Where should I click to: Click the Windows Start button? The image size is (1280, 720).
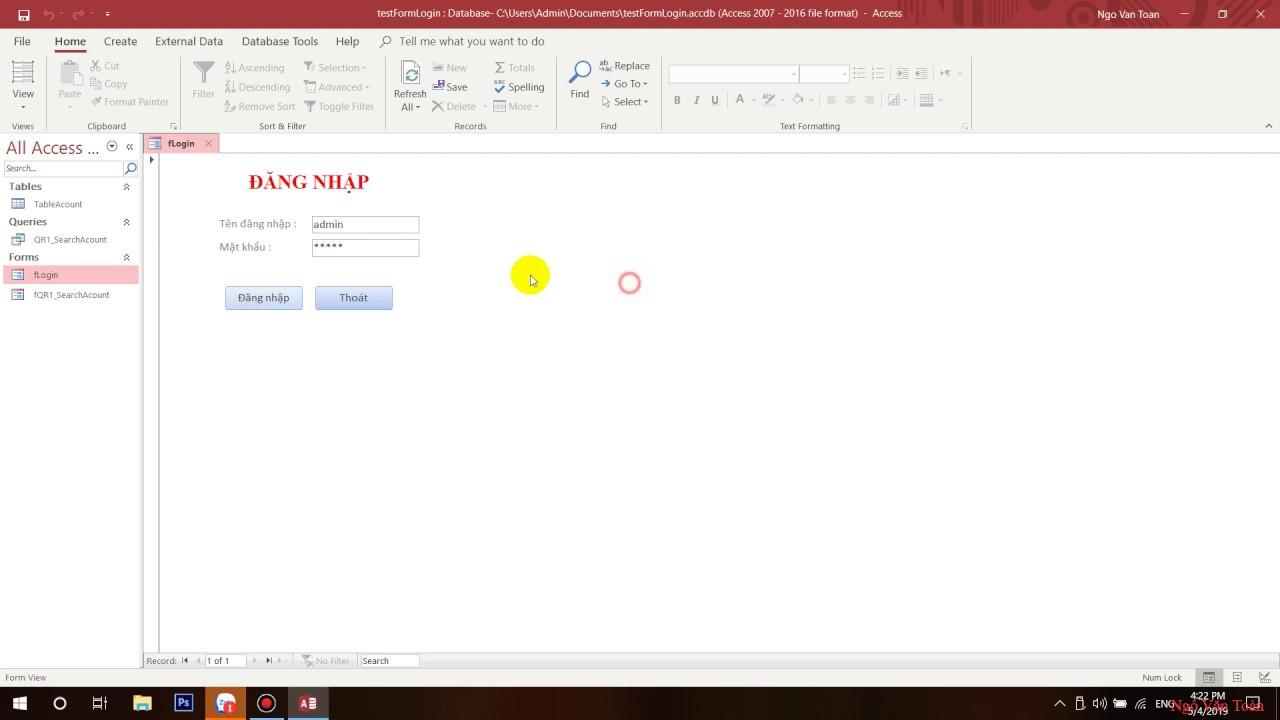coord(19,703)
